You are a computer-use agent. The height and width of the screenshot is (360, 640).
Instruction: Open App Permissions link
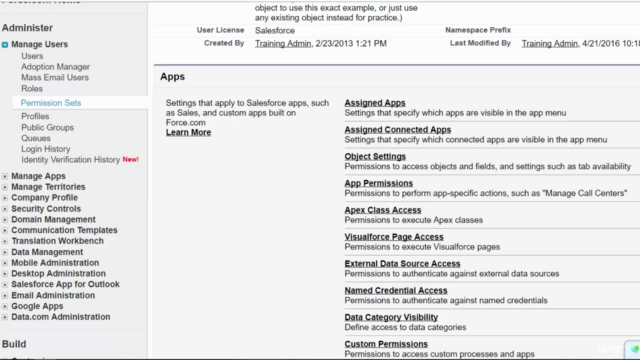coord(379,183)
